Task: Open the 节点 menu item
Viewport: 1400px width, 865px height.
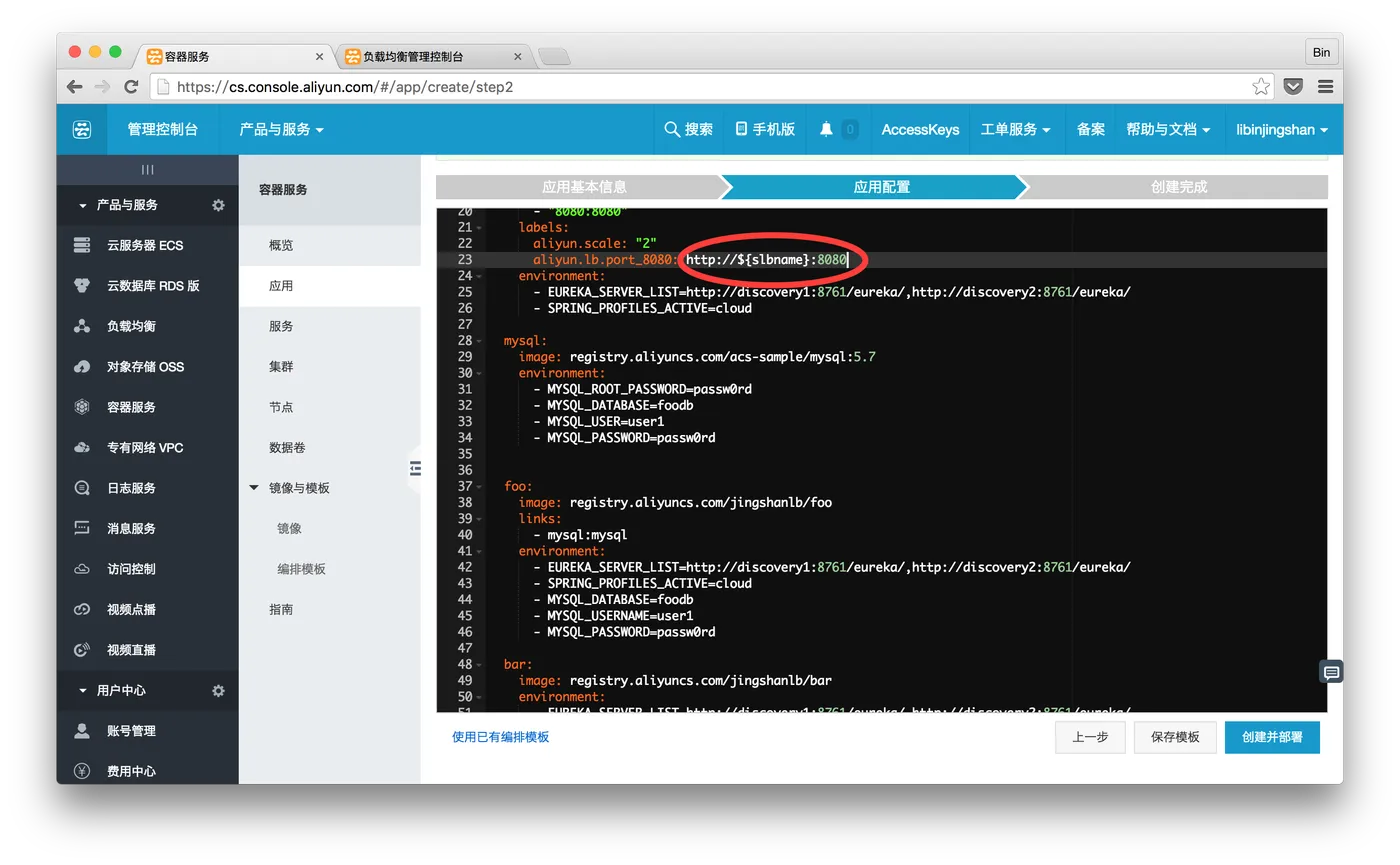Action: (330, 407)
